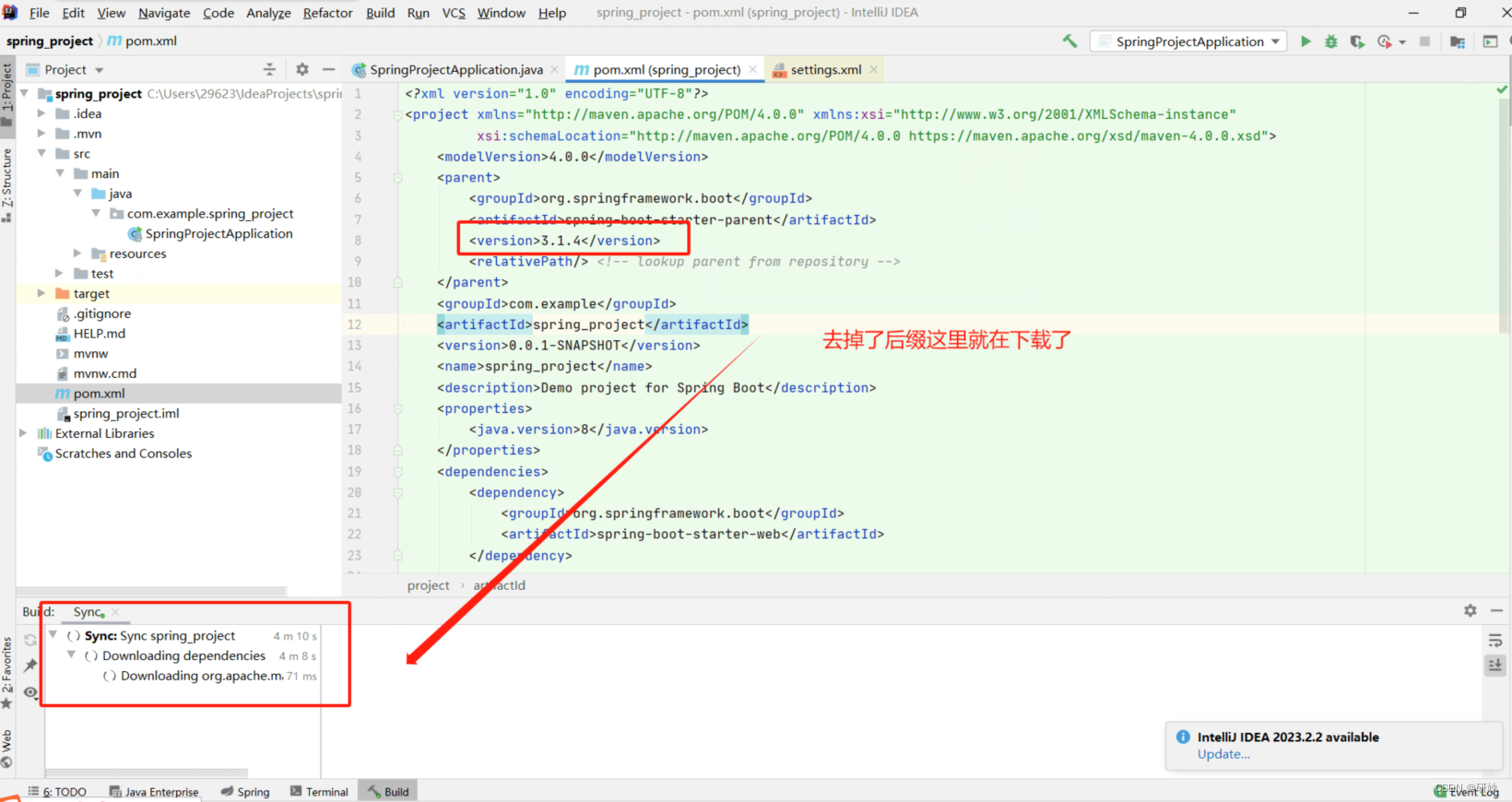1512x802 pixels.
Task: Open the File menu
Action: [x=40, y=13]
